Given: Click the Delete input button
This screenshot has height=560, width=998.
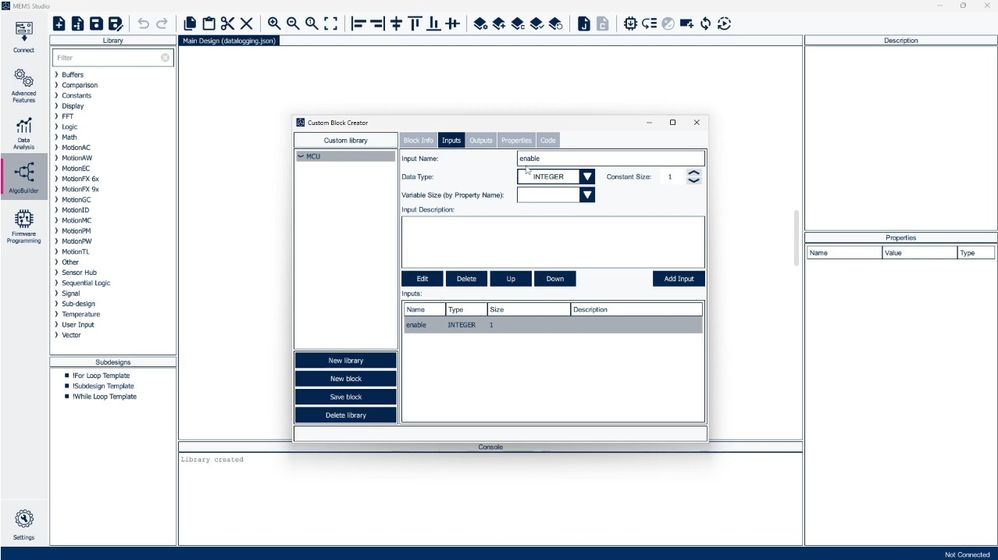Looking at the screenshot, I should pyautogui.click(x=467, y=279).
